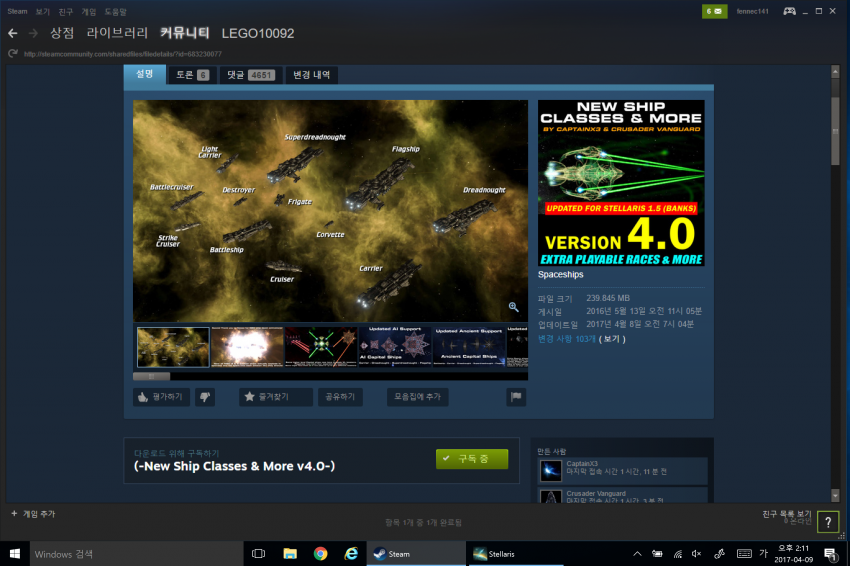Click the thumbnail strip horizontal scrollbar handle
Screen dimensions: 850x566
click(x=152, y=376)
